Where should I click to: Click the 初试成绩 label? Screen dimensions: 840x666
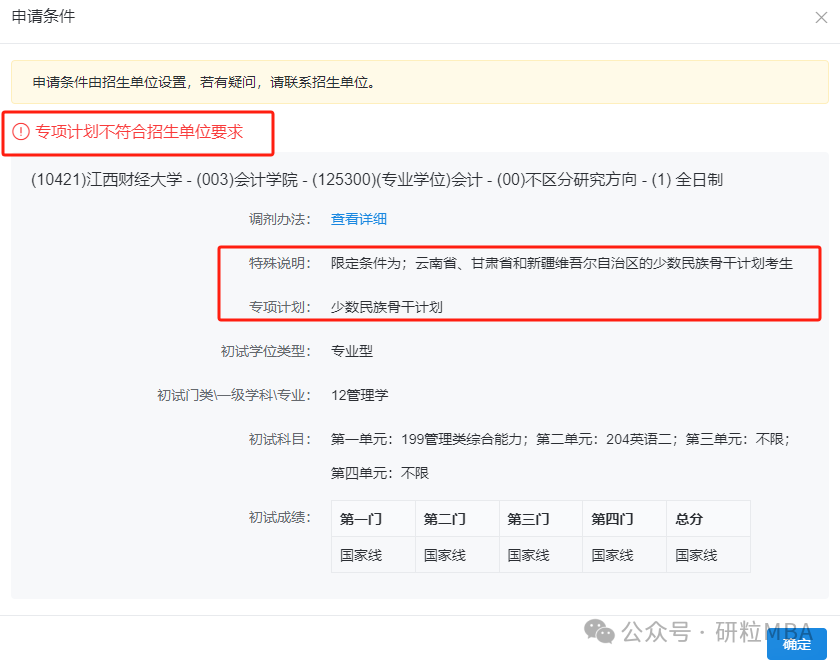point(279,517)
